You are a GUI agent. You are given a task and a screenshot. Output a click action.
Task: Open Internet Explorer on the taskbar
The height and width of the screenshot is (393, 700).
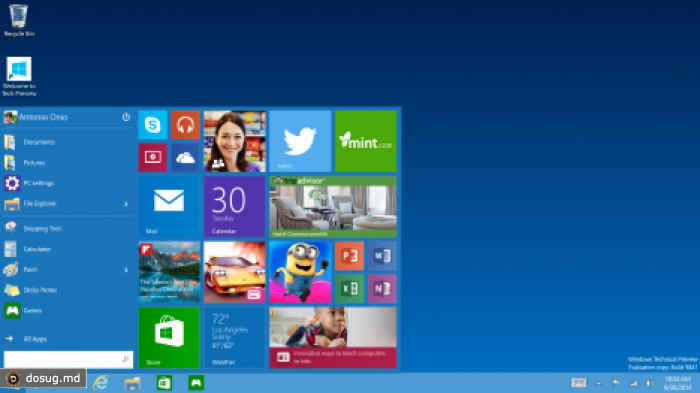coord(101,383)
